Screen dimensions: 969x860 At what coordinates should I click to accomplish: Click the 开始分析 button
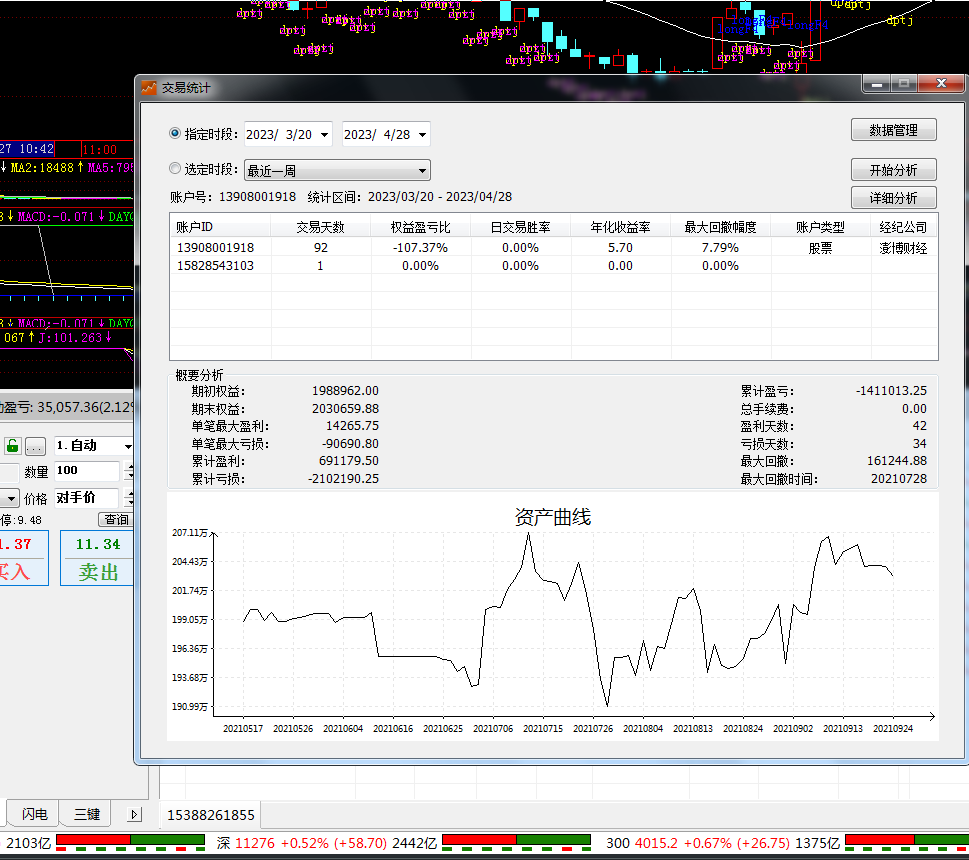click(894, 170)
